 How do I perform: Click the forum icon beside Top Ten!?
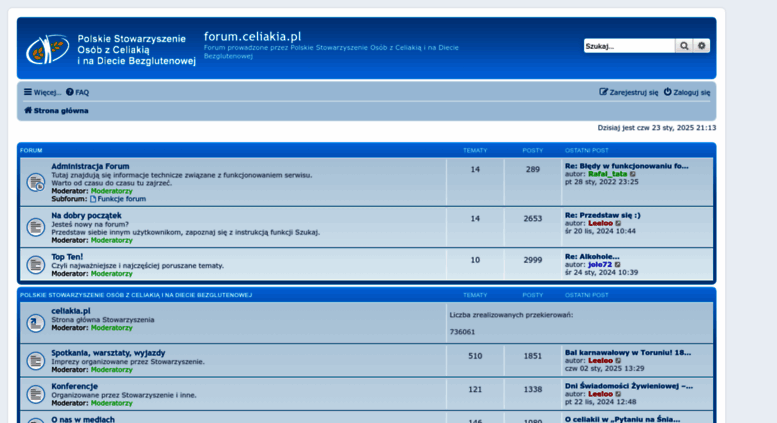[x=36, y=264]
